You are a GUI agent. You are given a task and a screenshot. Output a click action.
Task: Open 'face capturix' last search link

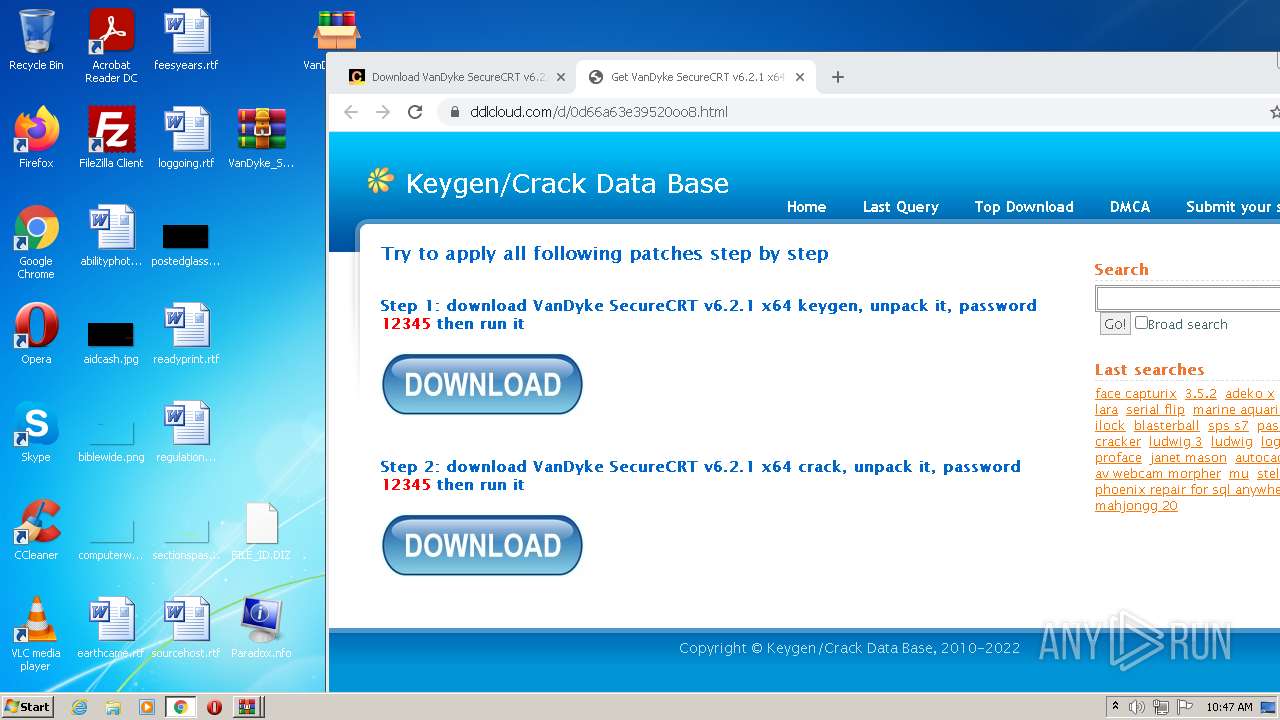1136,393
